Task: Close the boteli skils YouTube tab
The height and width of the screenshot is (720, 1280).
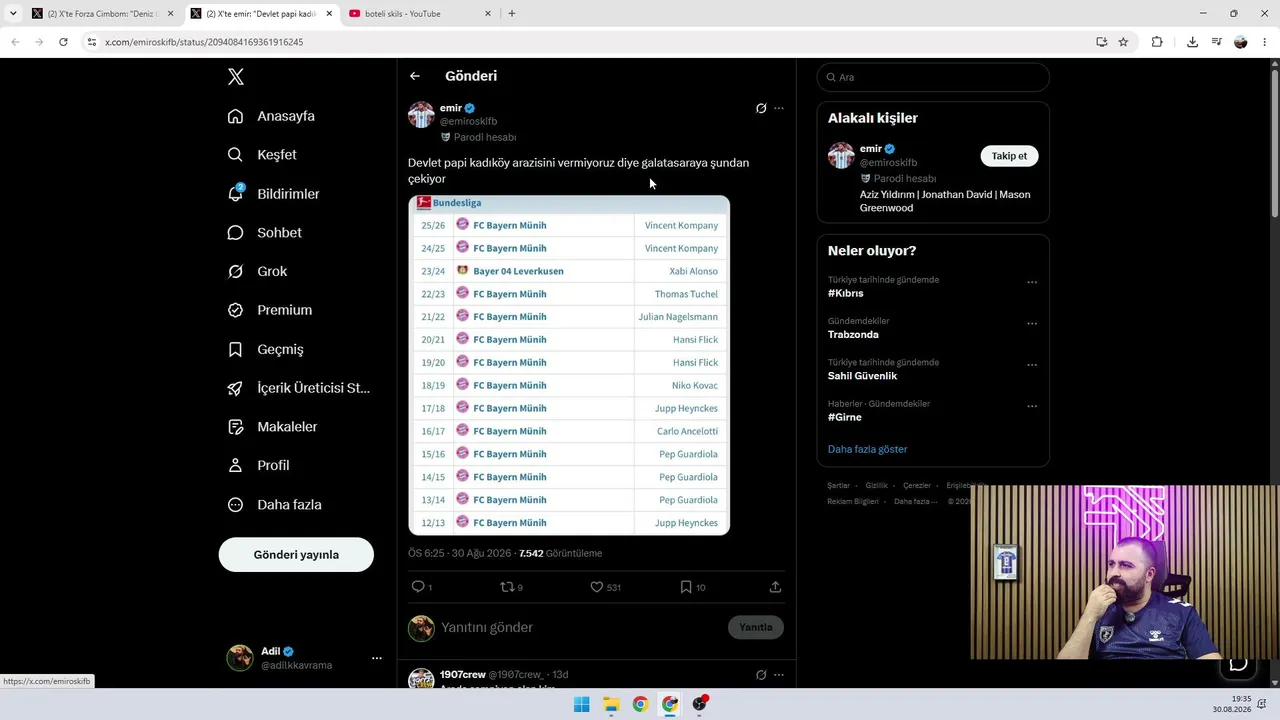Action: coord(488,14)
